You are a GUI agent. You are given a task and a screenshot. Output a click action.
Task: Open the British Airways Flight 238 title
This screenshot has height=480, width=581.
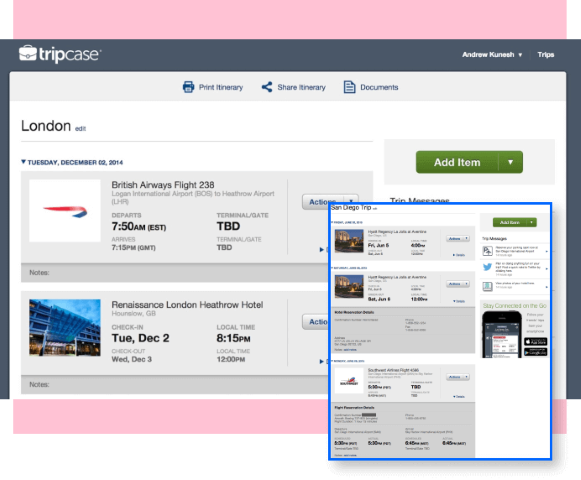click(163, 185)
